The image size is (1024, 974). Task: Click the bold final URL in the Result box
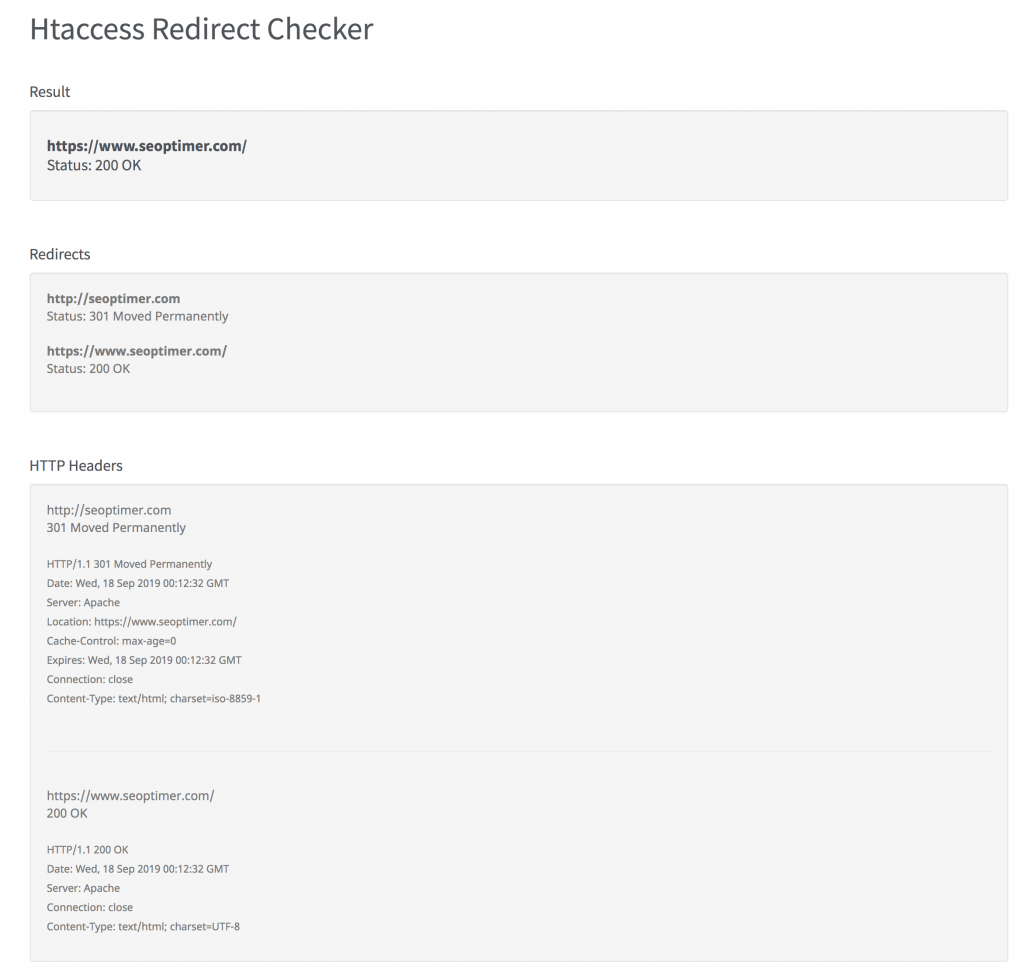coord(146,146)
